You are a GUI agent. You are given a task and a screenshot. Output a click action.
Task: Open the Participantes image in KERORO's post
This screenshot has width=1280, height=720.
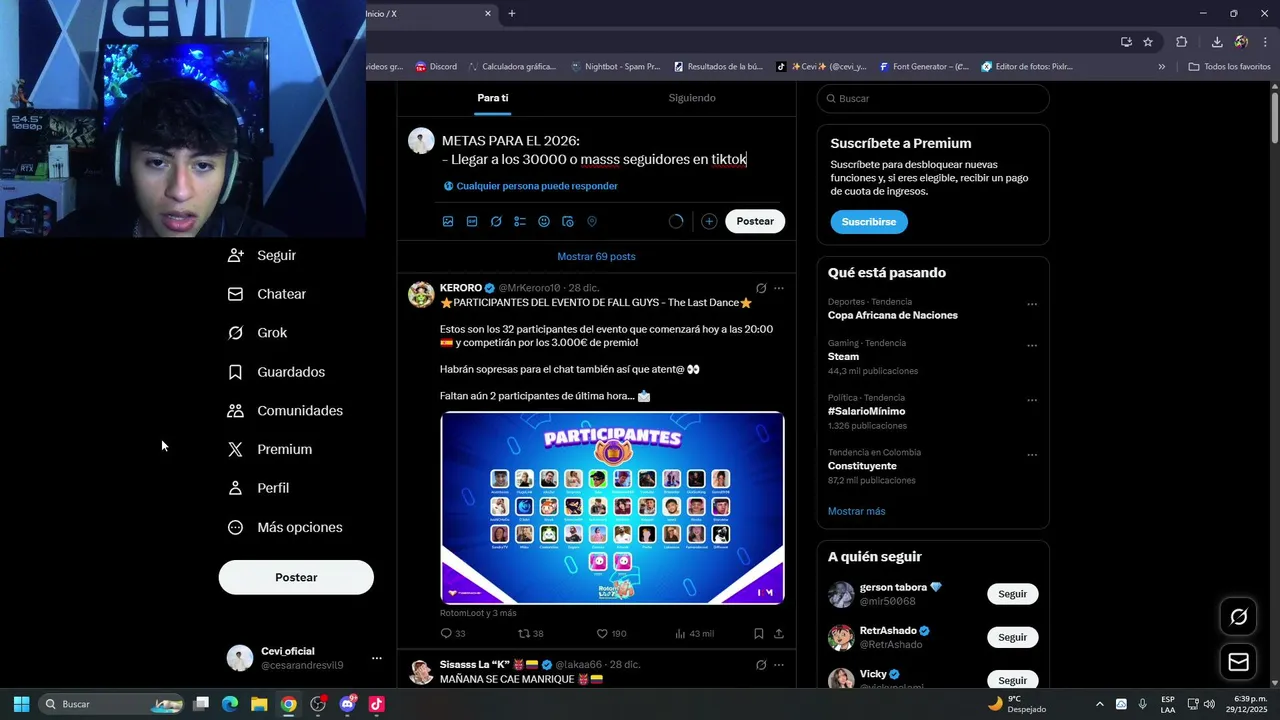pyautogui.click(x=612, y=508)
